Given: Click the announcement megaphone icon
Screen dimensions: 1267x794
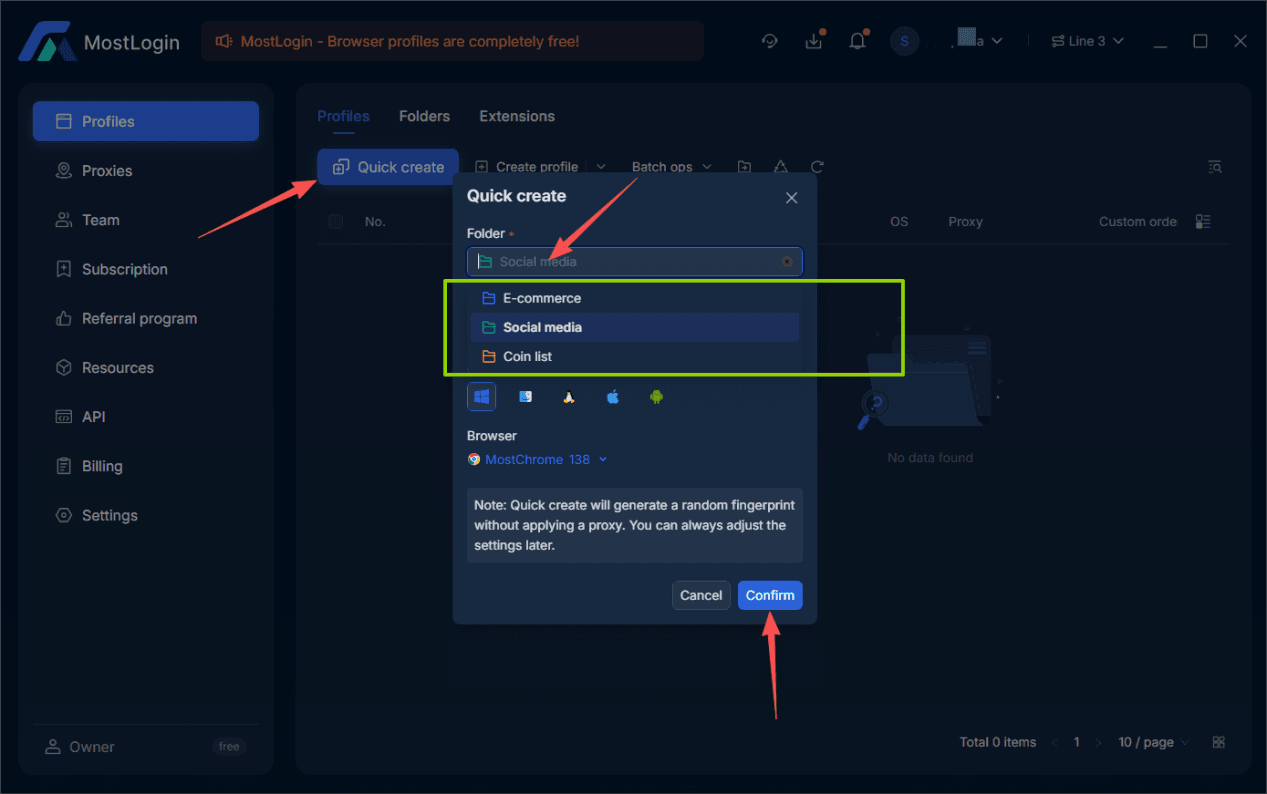Looking at the screenshot, I should point(223,41).
